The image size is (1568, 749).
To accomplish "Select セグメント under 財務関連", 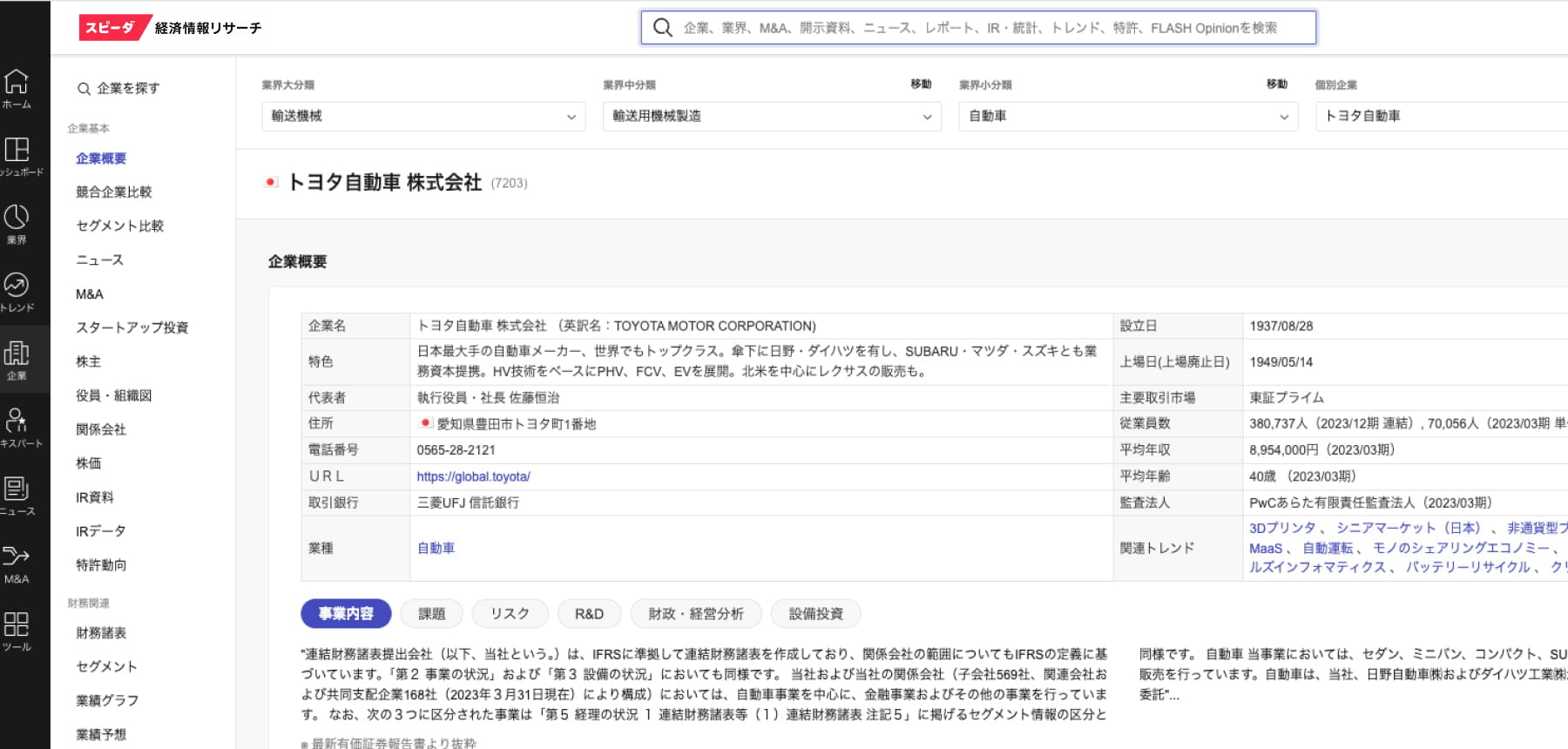I will coord(107,666).
